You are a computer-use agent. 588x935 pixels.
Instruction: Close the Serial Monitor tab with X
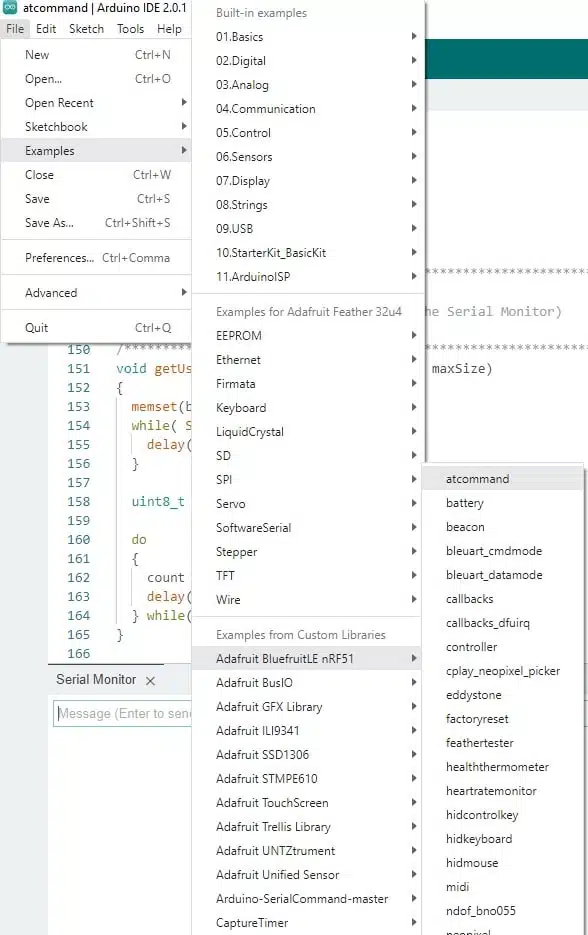[x=150, y=680]
